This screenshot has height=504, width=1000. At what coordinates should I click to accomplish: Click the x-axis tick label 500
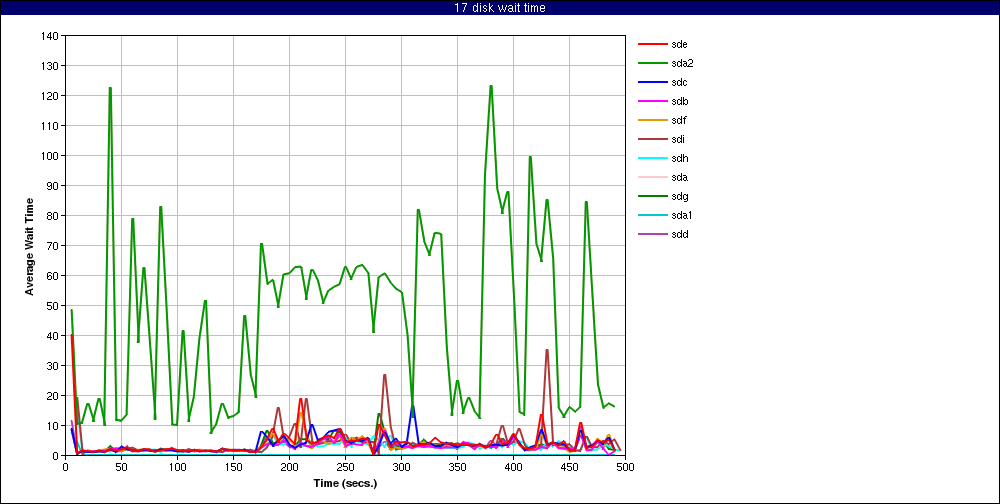coord(625,466)
